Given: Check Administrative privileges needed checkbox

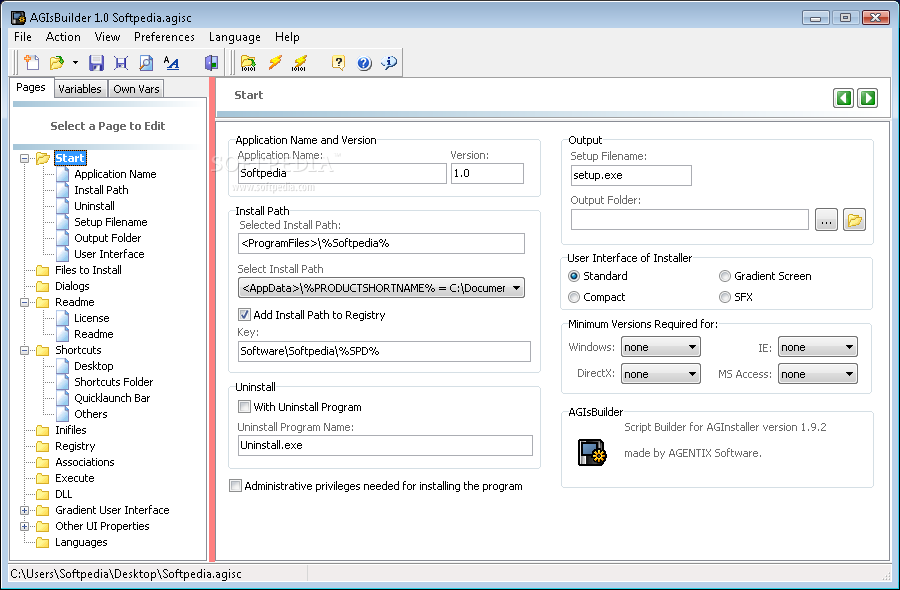Looking at the screenshot, I should click(235, 486).
